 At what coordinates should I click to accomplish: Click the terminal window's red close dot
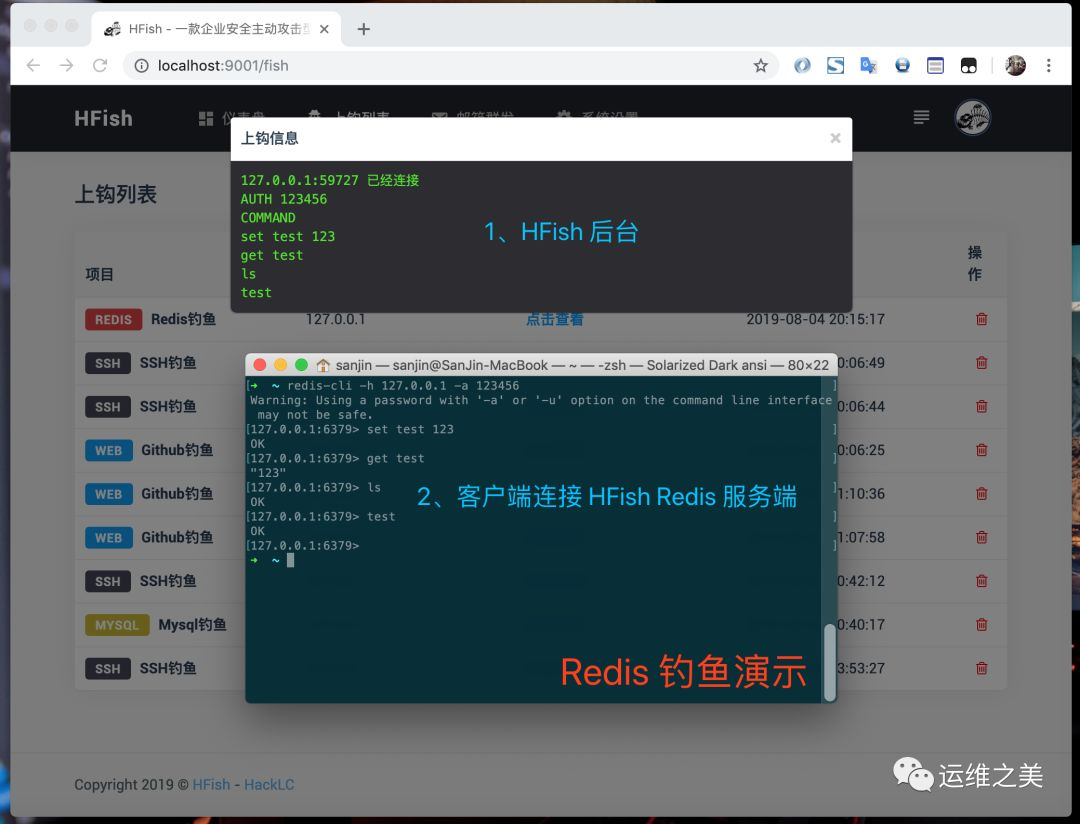tap(260, 365)
